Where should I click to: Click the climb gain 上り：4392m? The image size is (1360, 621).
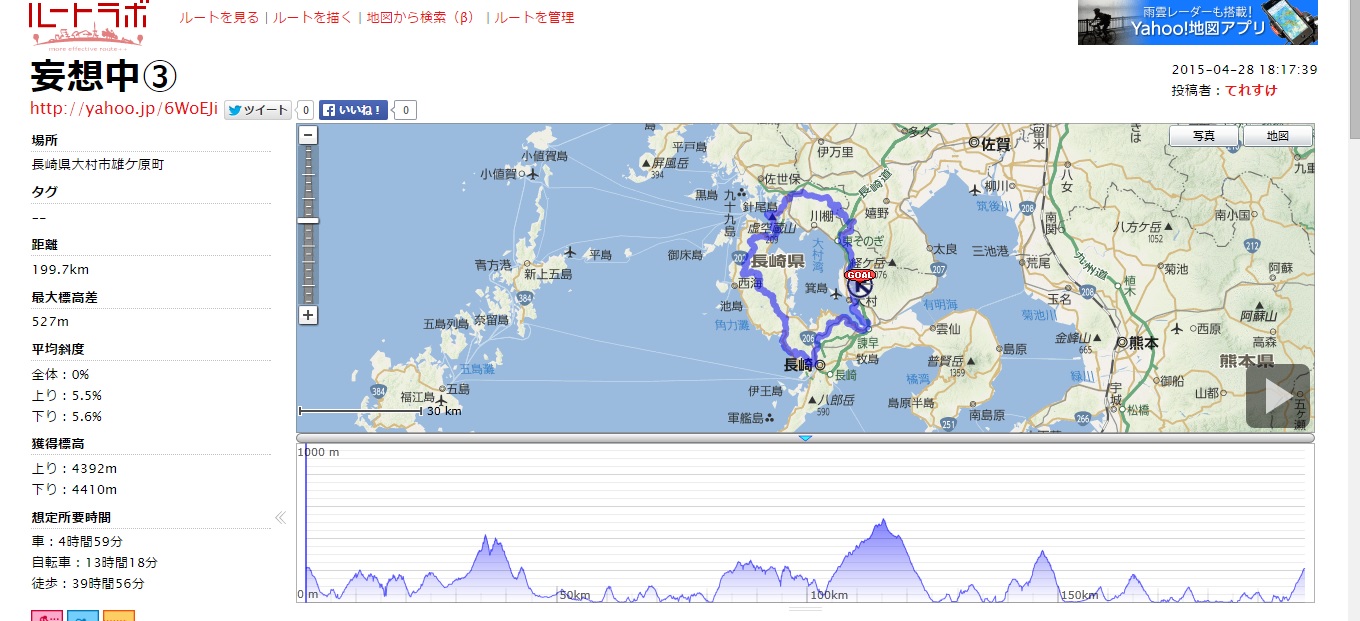(x=75, y=468)
